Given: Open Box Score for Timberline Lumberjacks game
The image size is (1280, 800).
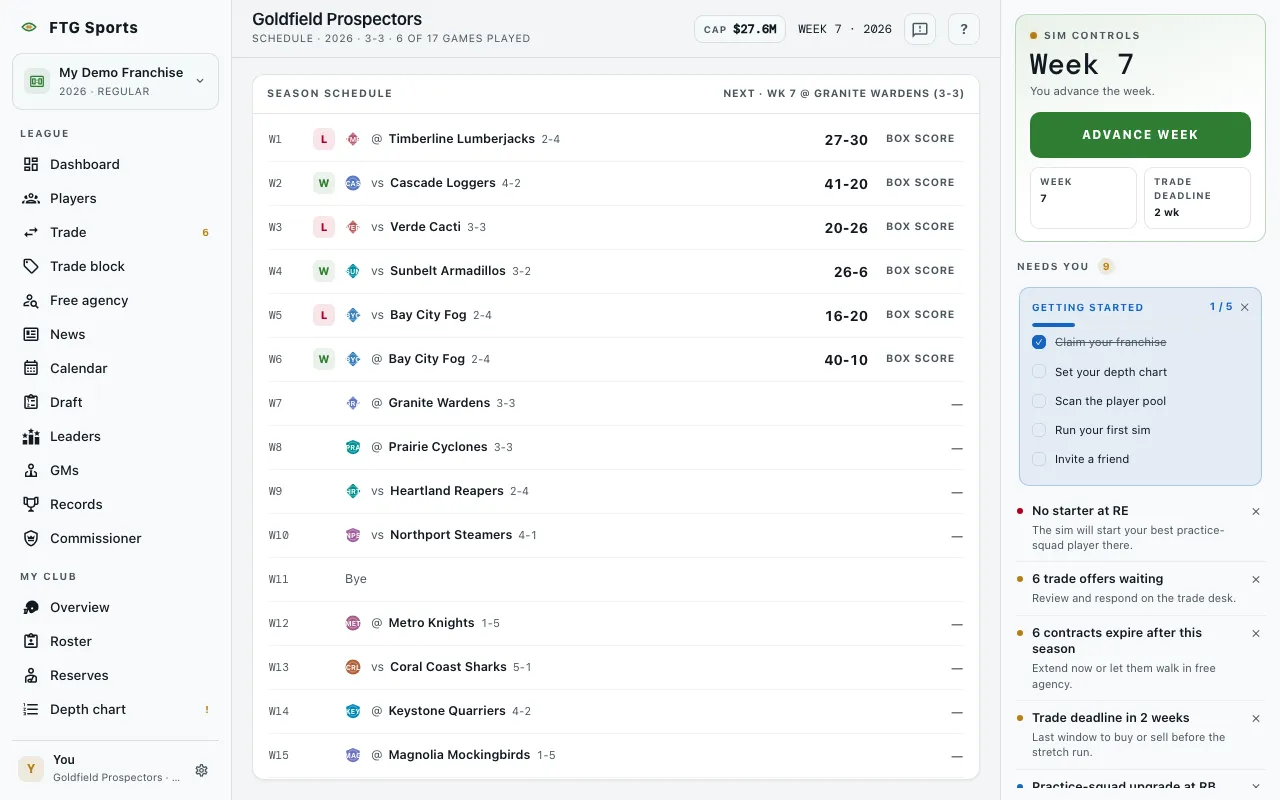Looking at the screenshot, I should (x=920, y=139).
